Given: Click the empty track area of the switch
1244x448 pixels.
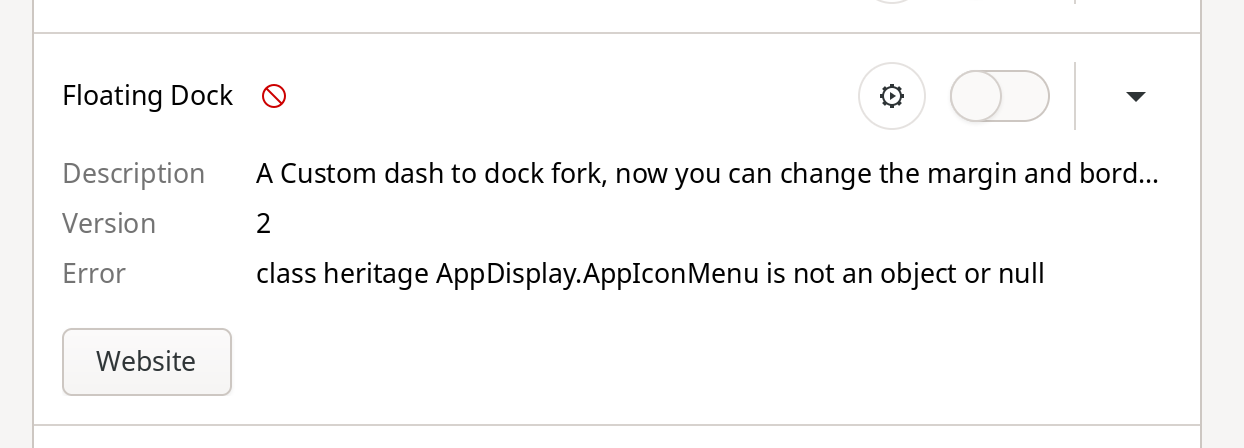Looking at the screenshot, I should [1025, 96].
